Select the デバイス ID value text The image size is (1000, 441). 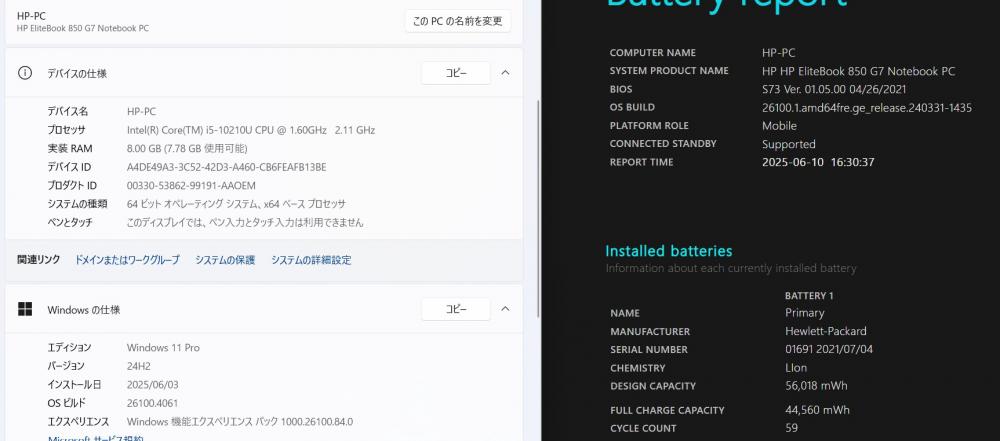226,167
